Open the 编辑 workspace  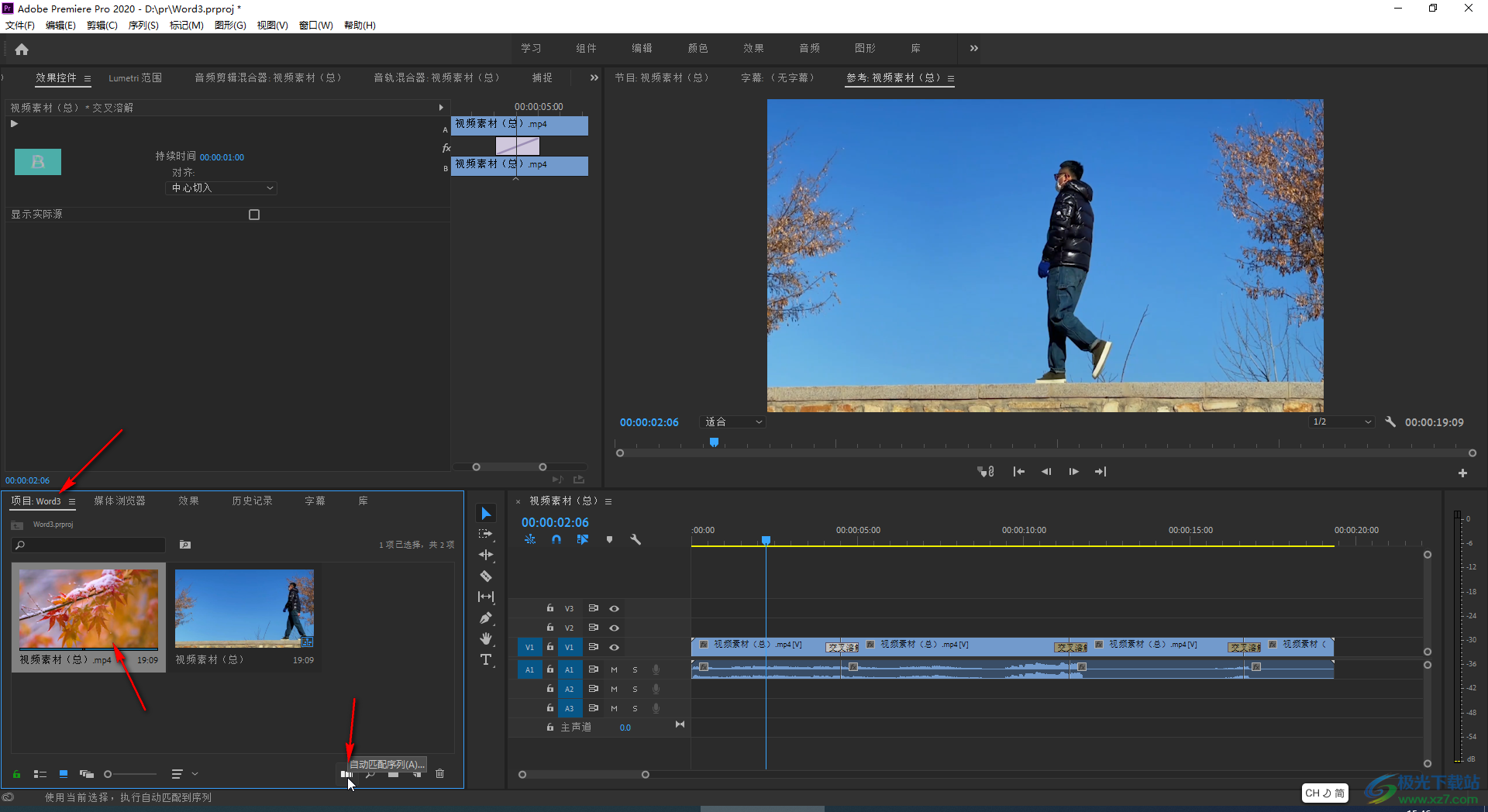pyautogui.click(x=642, y=48)
